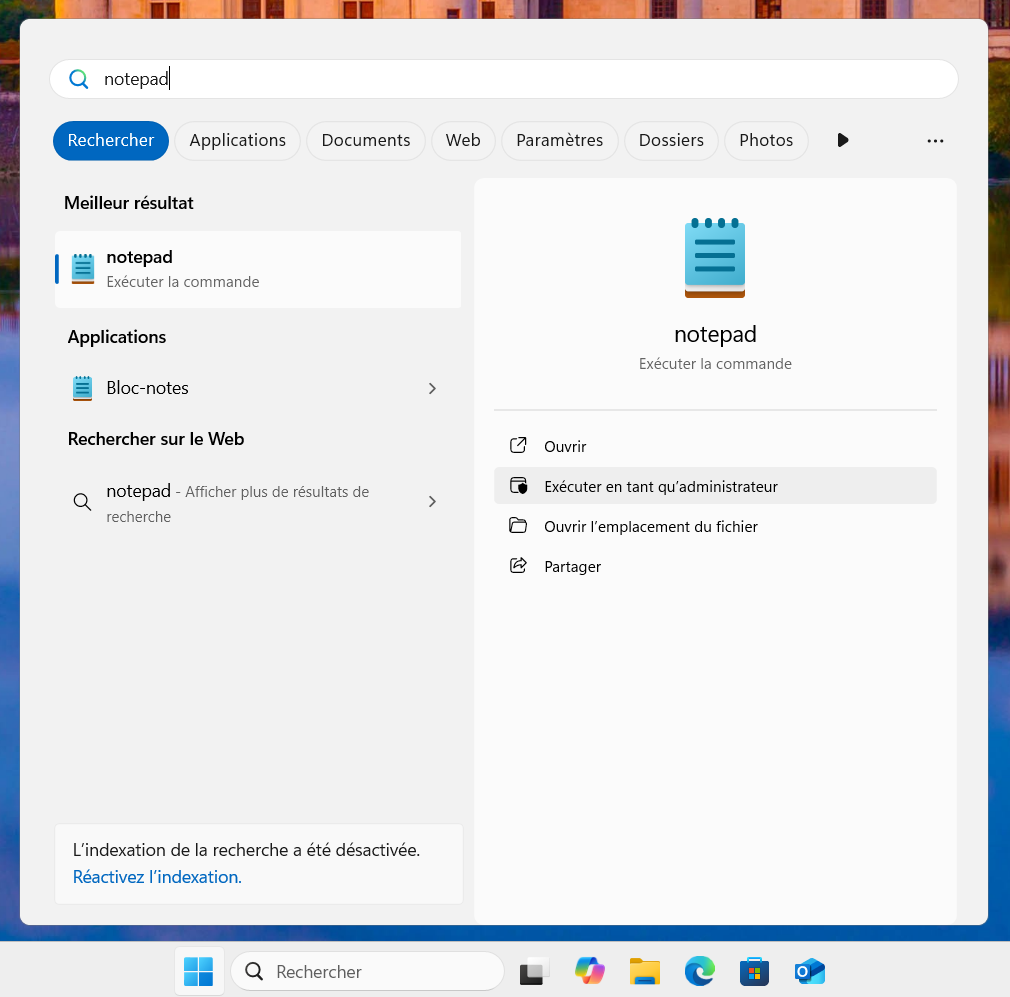This screenshot has height=997, width=1010.
Task: Click the Windows Start button
Action: (x=199, y=971)
